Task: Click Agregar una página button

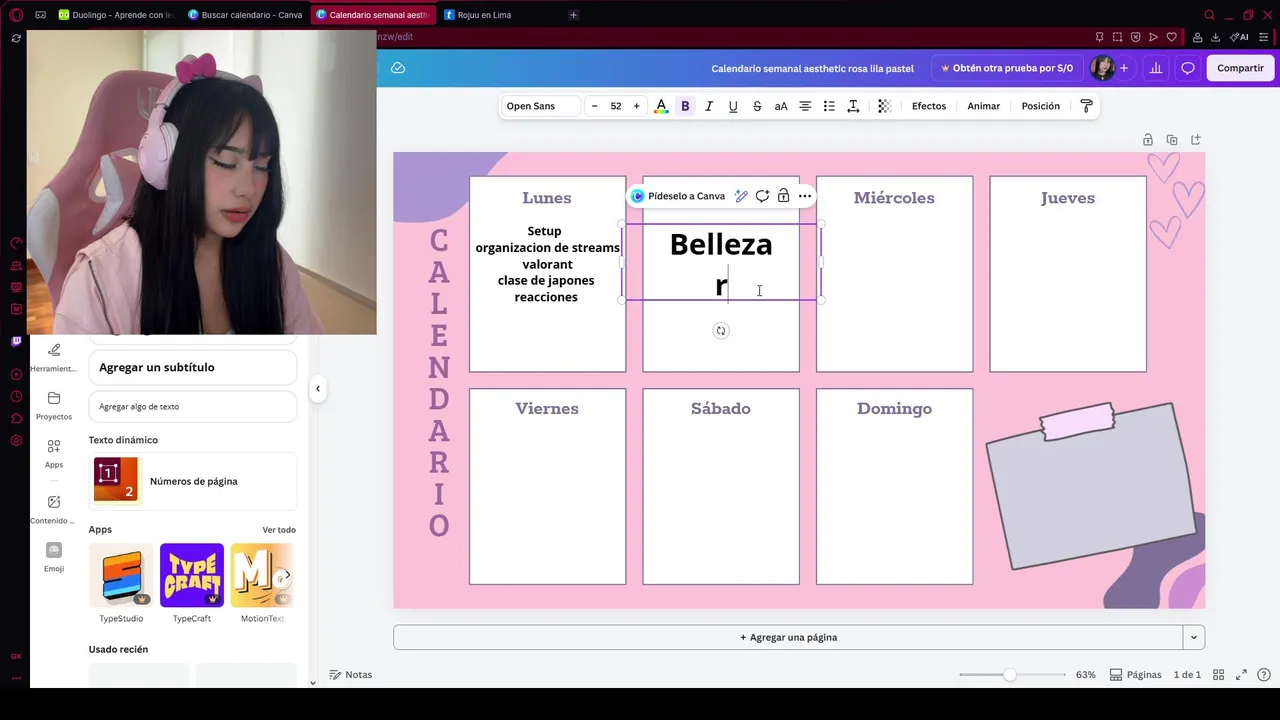Action: pos(788,637)
